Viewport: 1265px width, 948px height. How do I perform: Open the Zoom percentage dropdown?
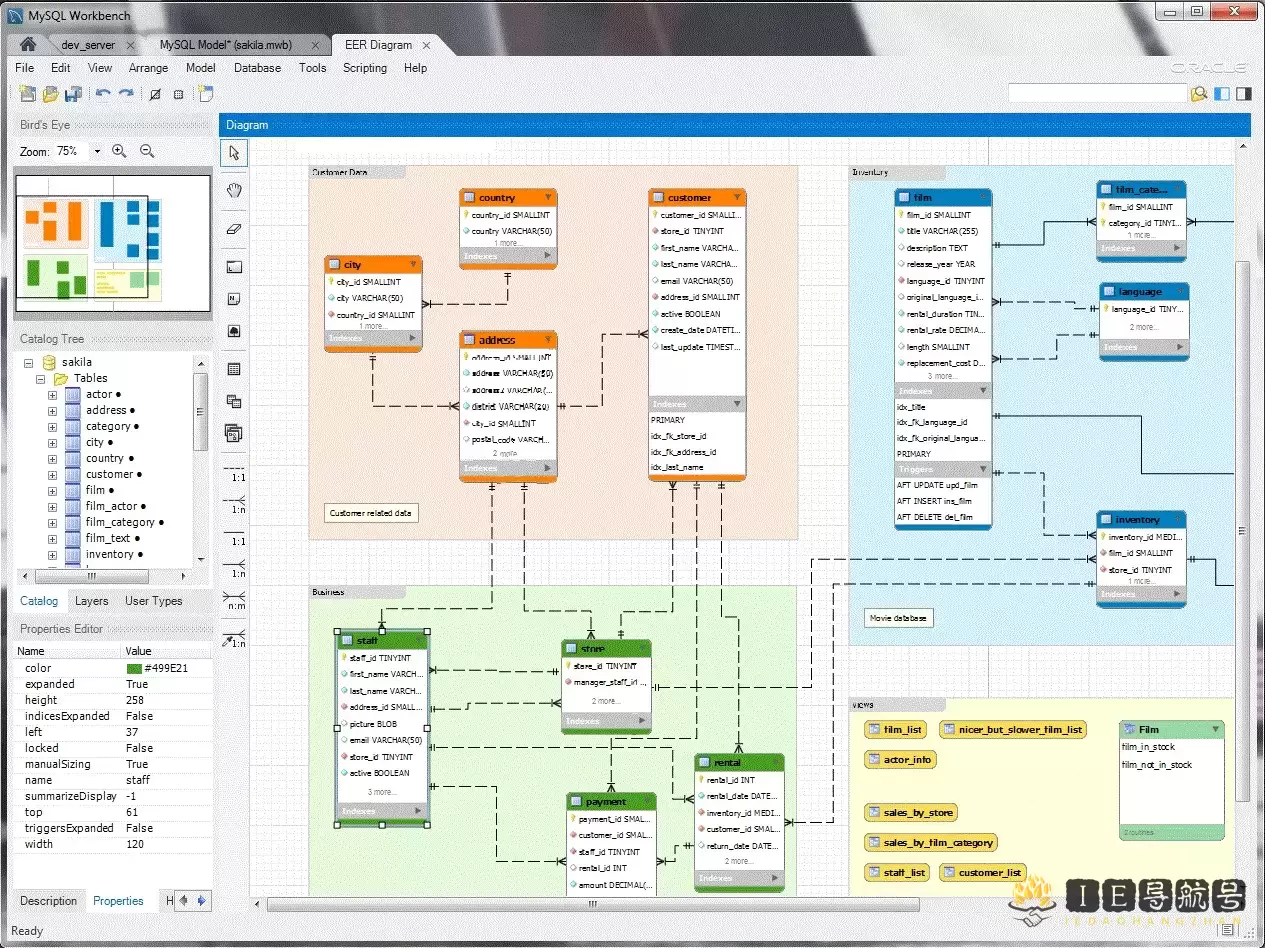97,151
